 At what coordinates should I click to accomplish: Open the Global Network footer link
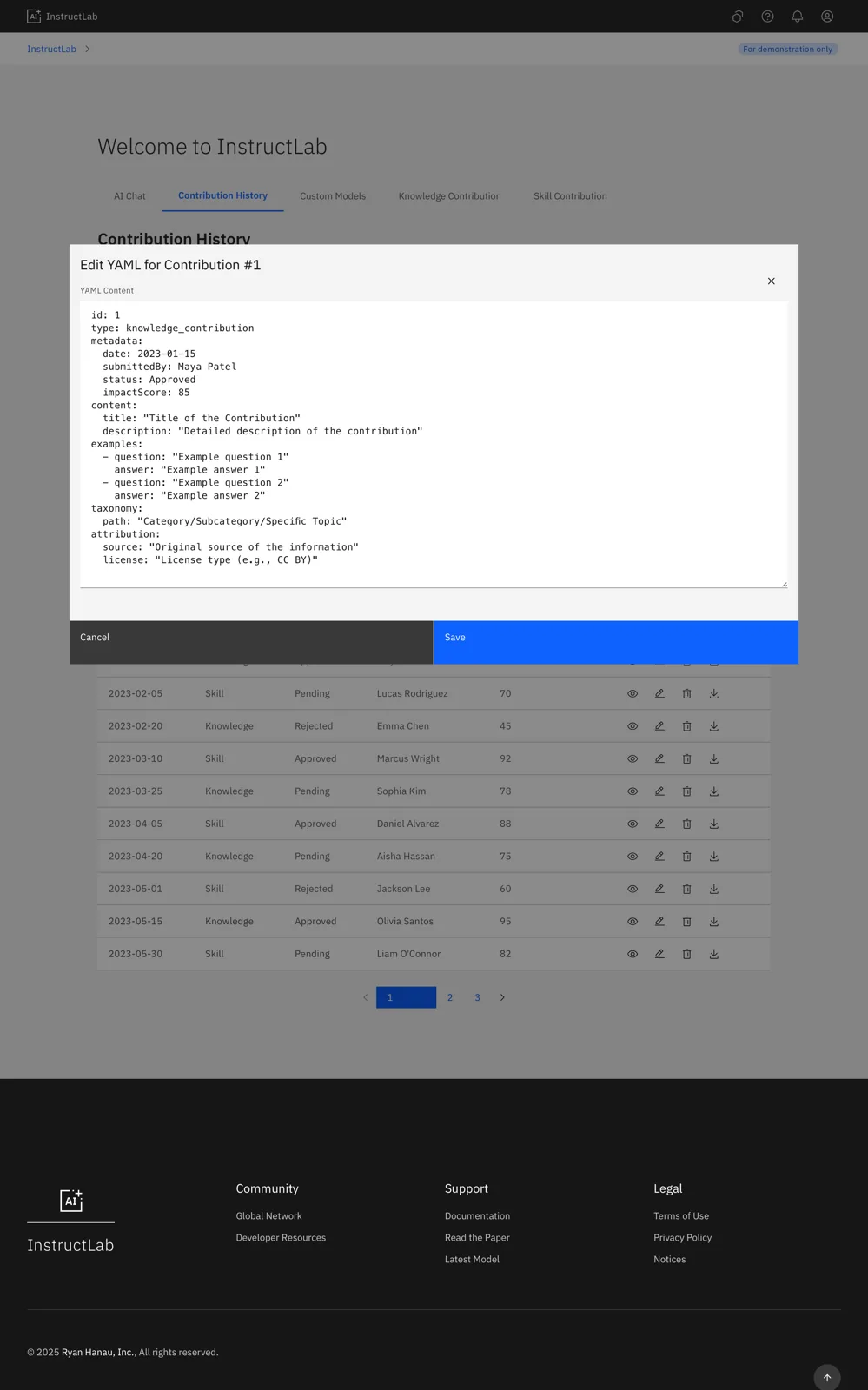(x=269, y=1216)
